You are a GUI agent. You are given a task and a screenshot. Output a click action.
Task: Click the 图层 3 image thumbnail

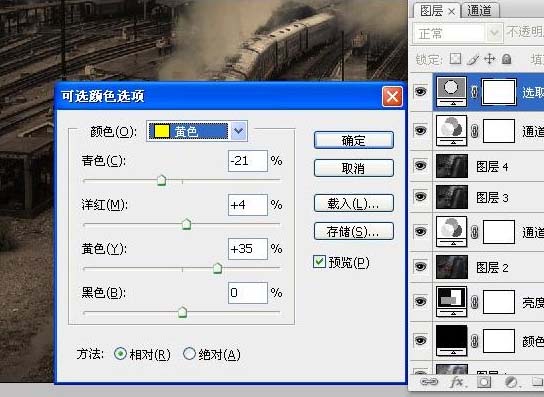452,197
